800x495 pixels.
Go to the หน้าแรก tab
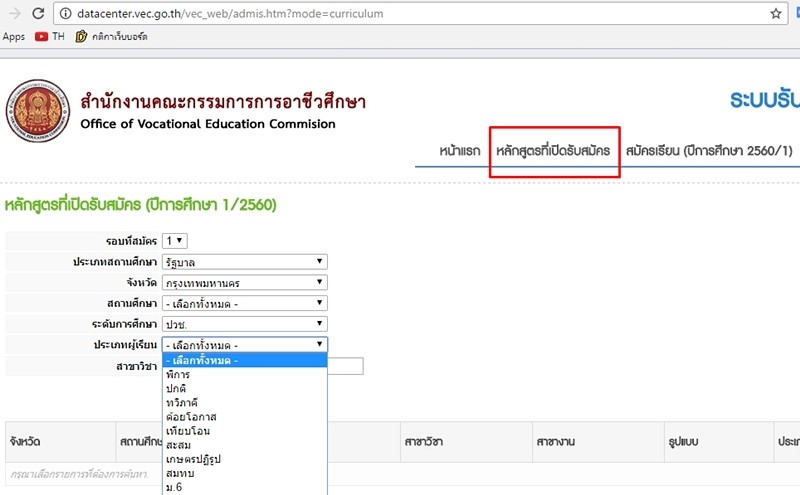(459, 151)
